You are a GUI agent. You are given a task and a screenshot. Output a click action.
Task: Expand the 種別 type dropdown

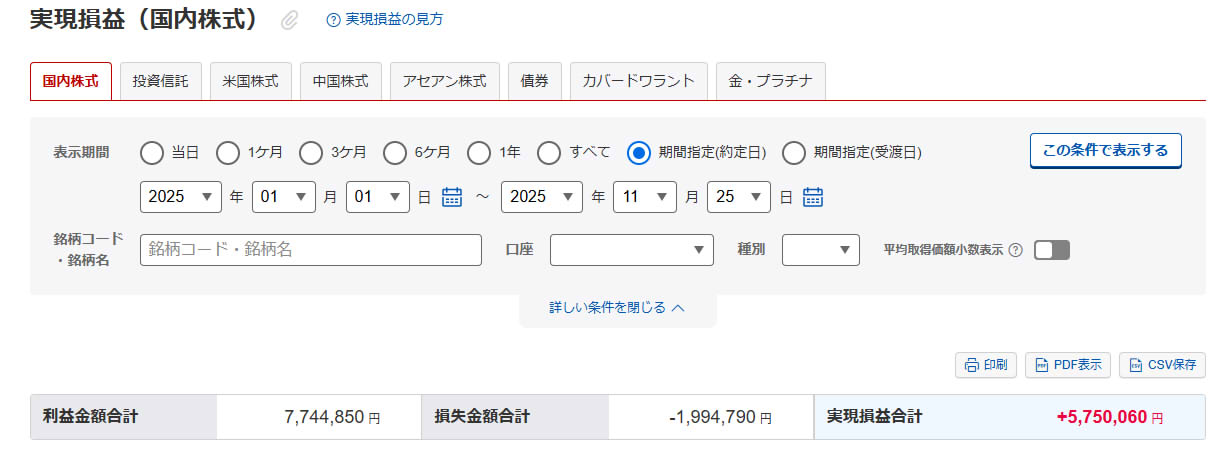pyautogui.click(x=820, y=250)
